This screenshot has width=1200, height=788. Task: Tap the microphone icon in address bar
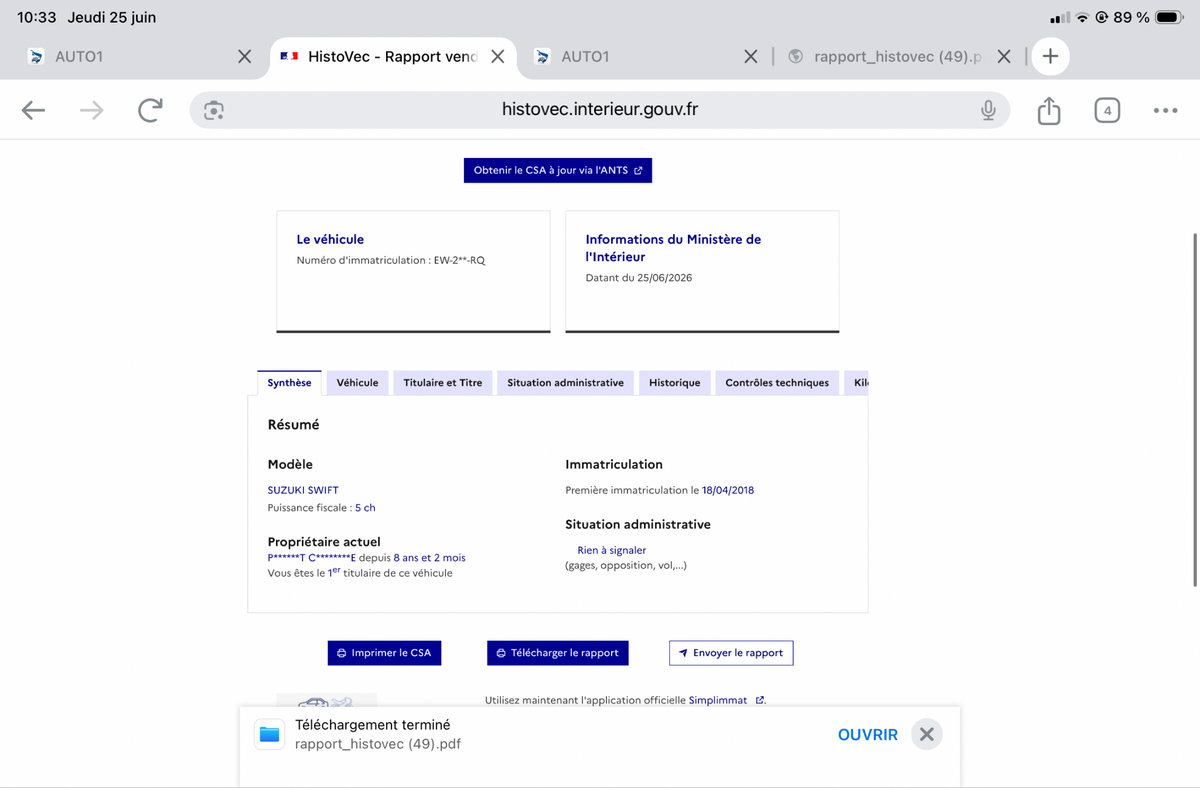click(988, 110)
